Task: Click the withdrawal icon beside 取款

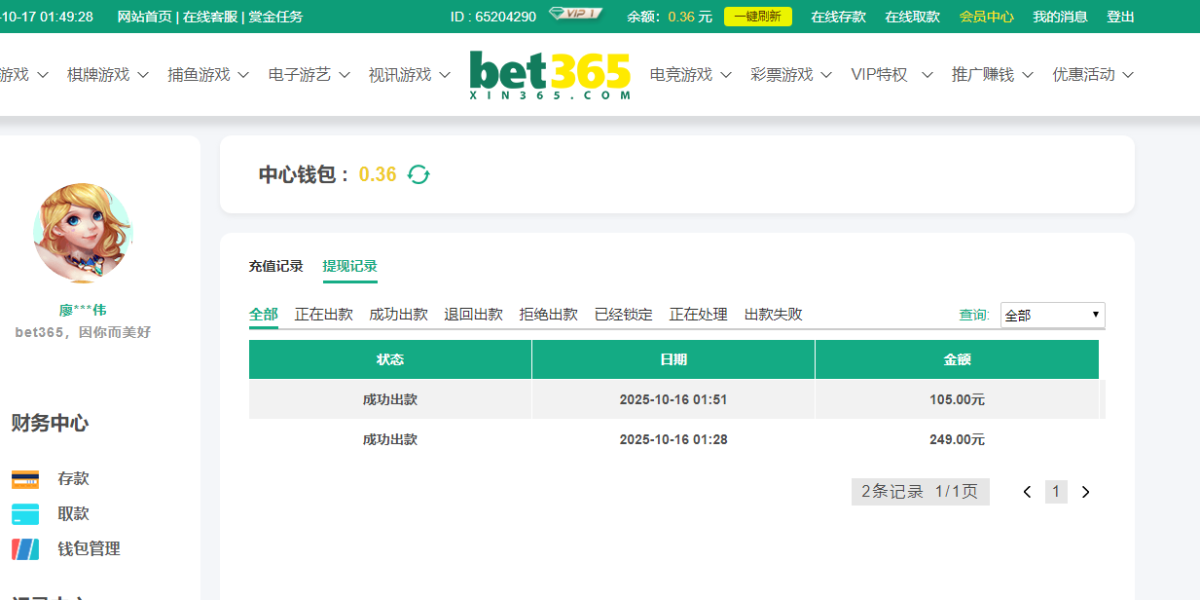Action: pyautogui.click(x=25, y=514)
